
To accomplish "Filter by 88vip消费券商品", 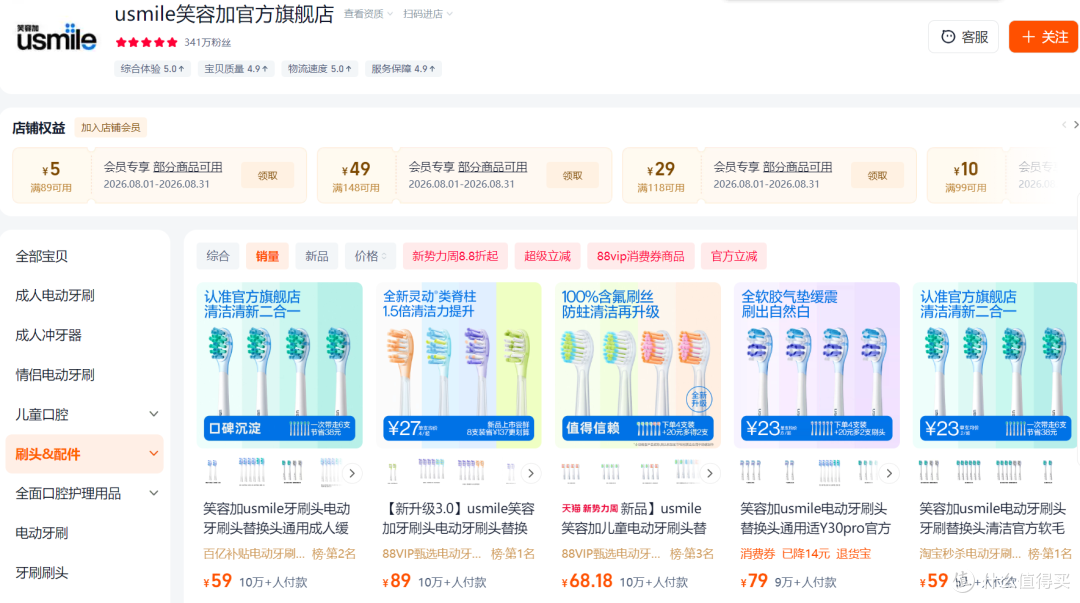I will point(641,256).
